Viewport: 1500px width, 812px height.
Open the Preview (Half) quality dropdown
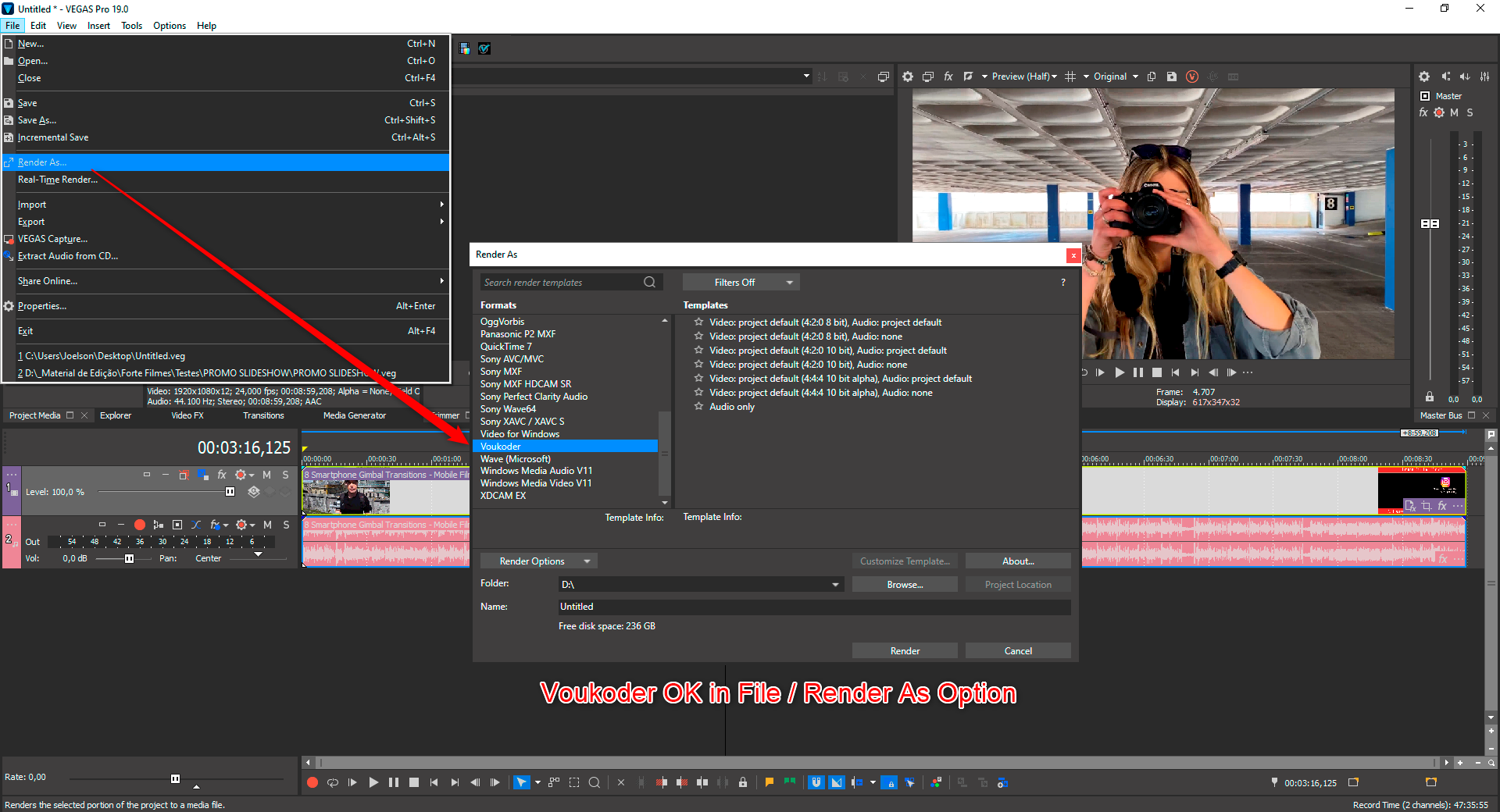pyautogui.click(x=1024, y=77)
